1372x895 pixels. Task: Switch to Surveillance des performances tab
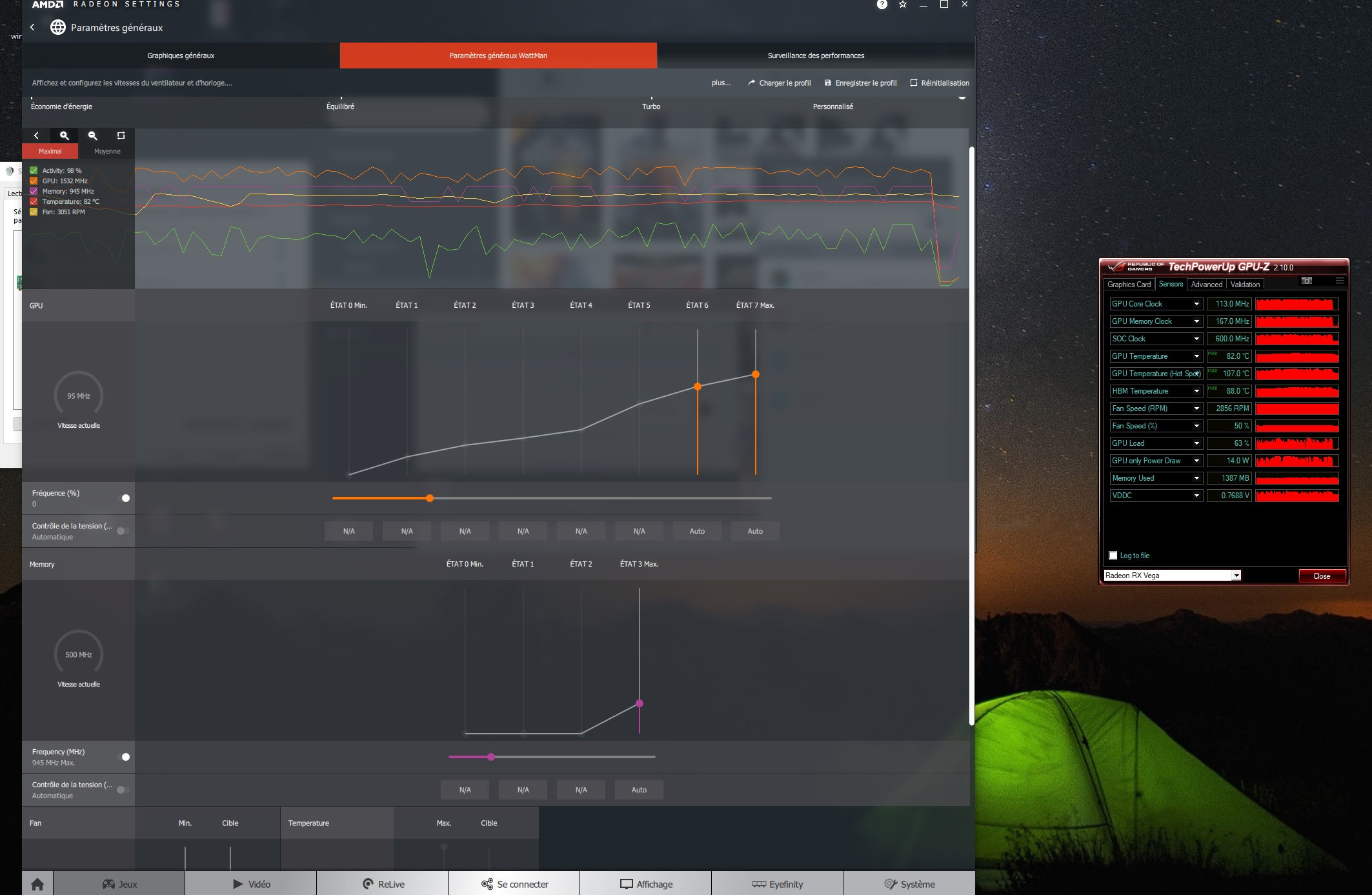[x=816, y=55]
